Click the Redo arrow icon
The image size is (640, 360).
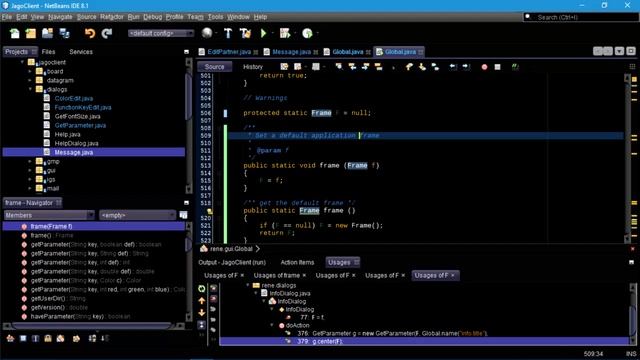click(107, 33)
